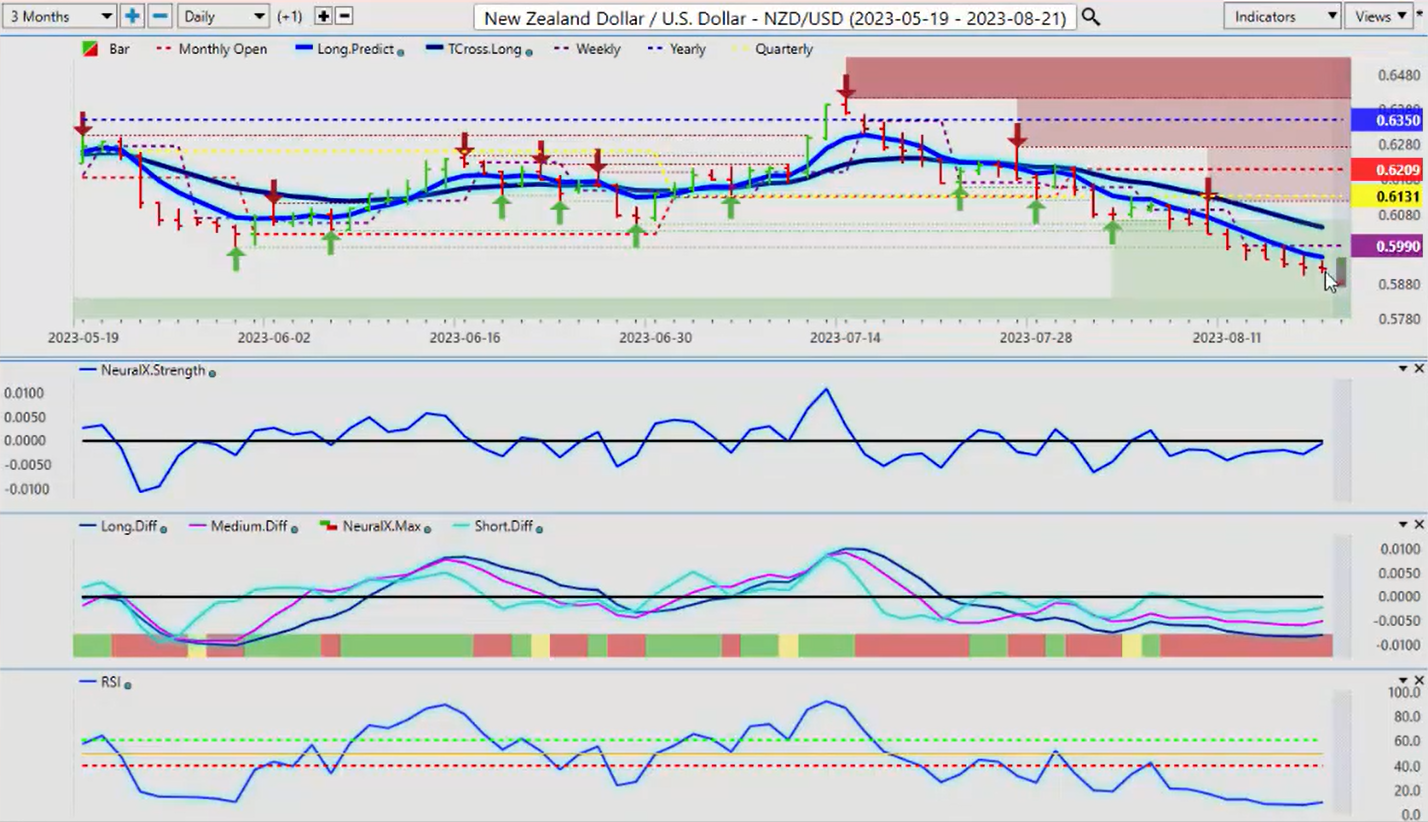Screen dimensions: 1428x822
Task: Click the dot beside Short.Diff
Action: (x=538, y=528)
